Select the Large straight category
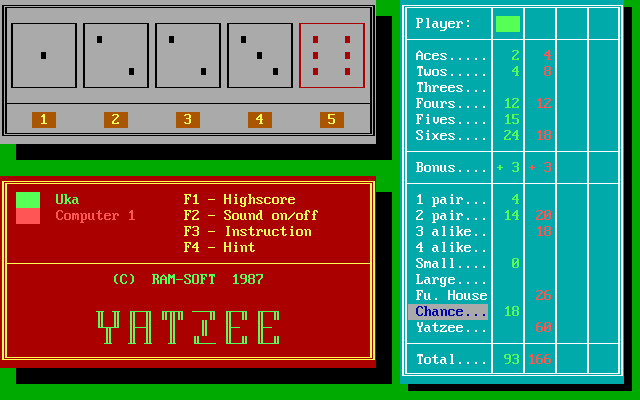 [x=451, y=280]
